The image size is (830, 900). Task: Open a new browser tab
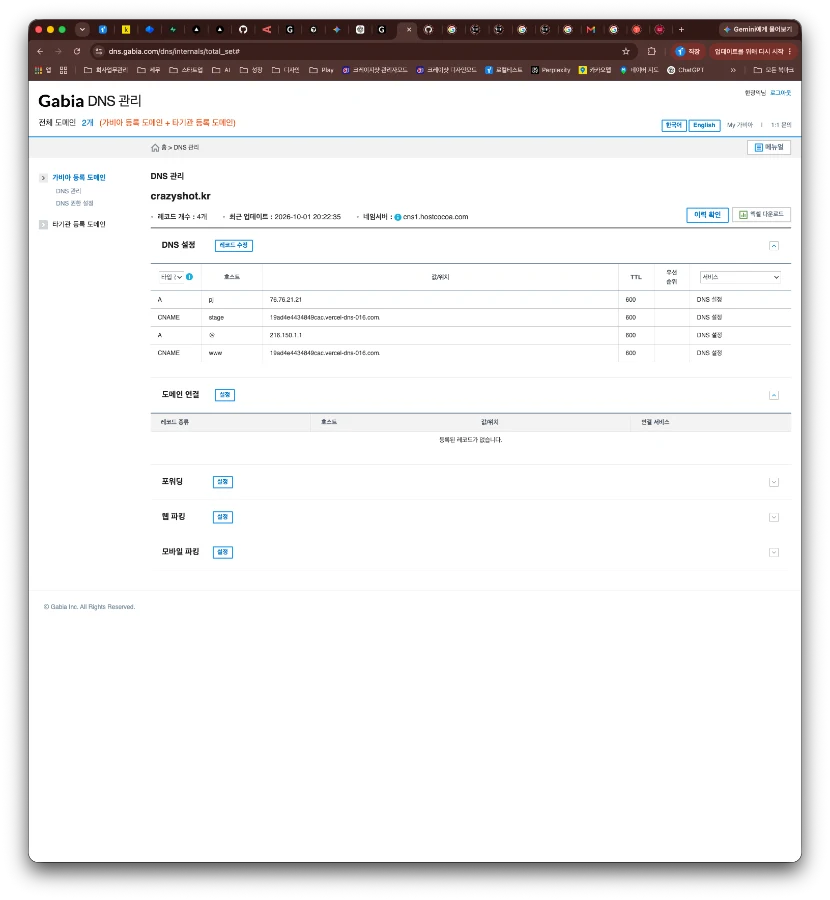681,30
